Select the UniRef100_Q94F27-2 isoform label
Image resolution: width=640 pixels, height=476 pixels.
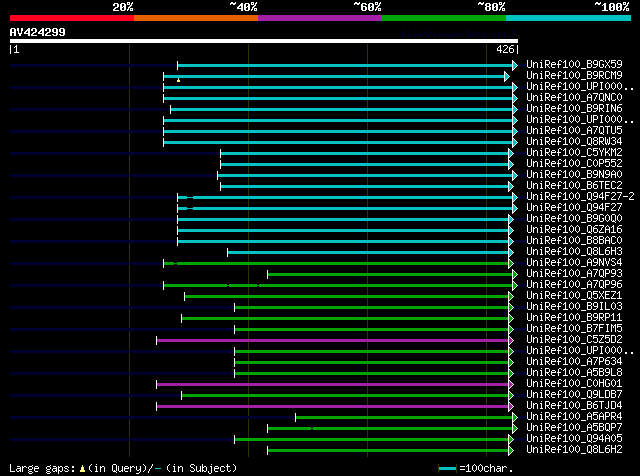tap(580, 196)
